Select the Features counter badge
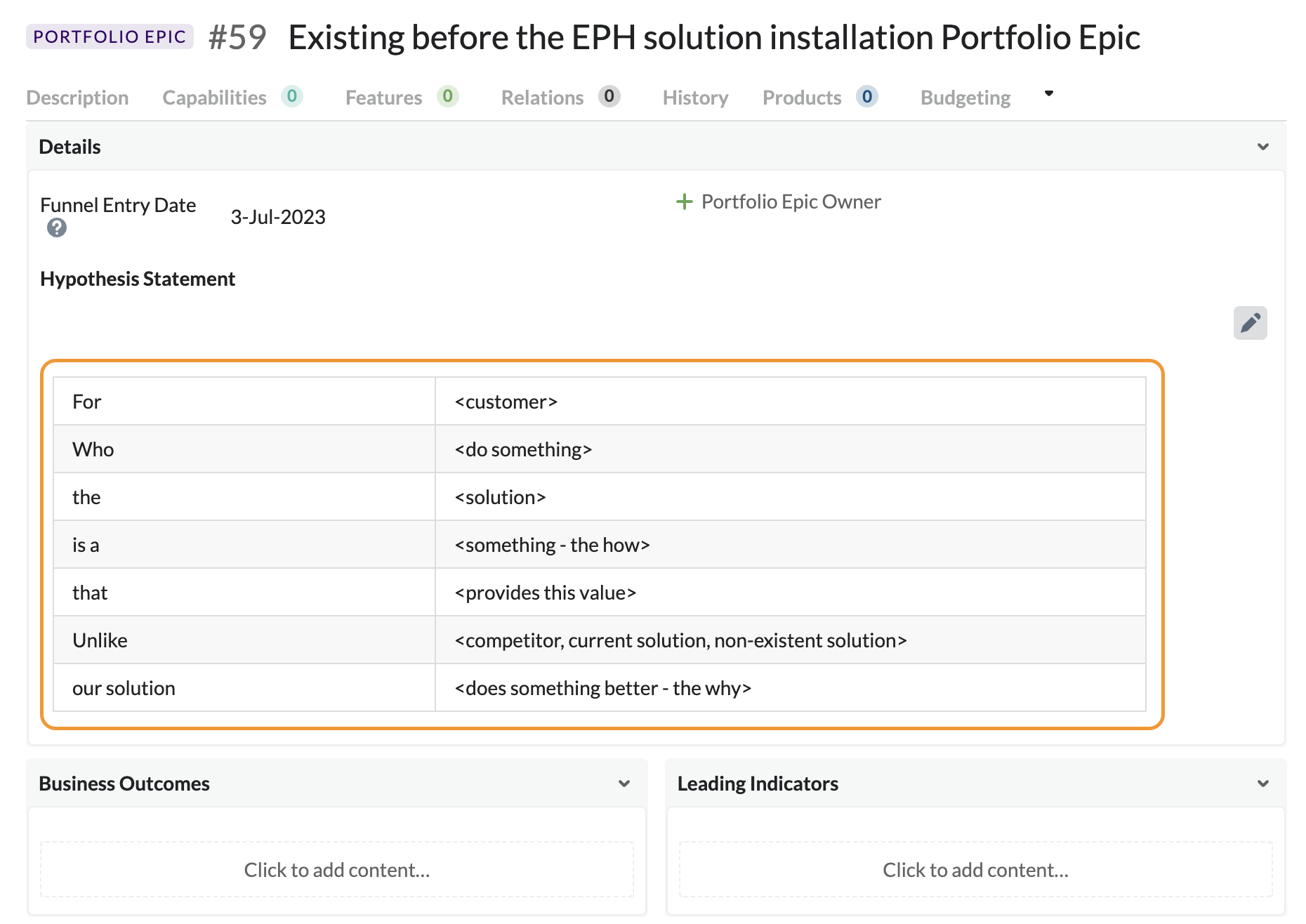Image resolution: width=1306 pixels, height=924 pixels. 448,97
